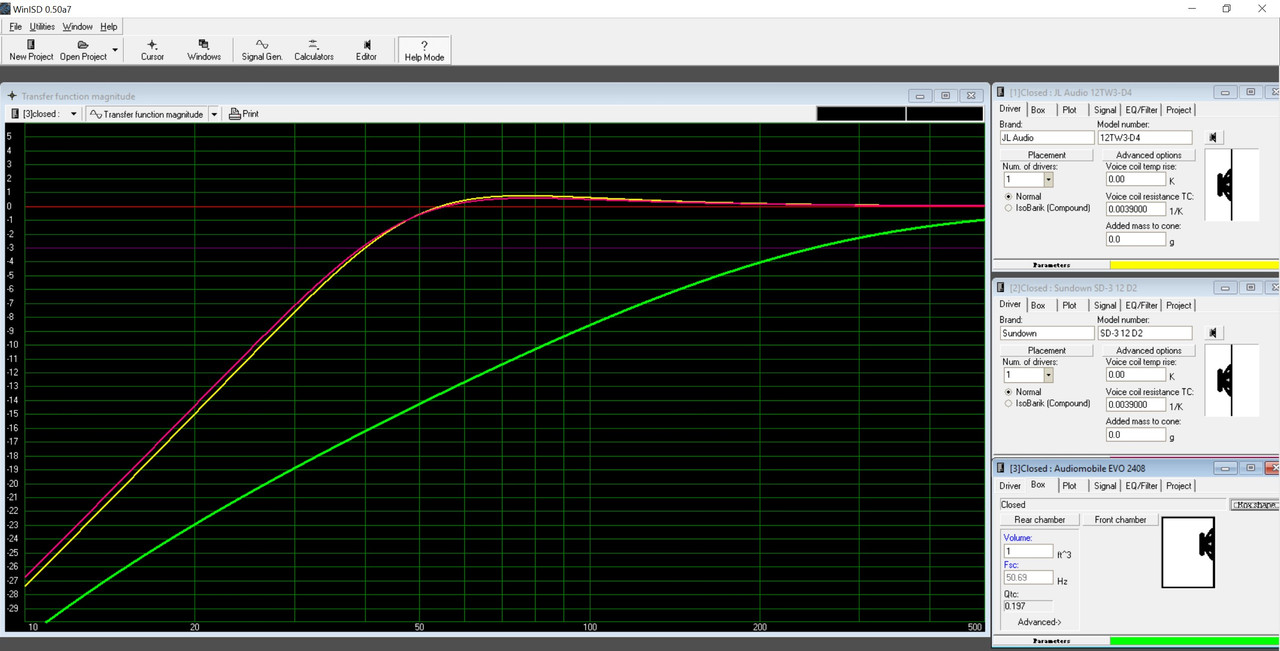Click the speaker icon beside SD-3 12 D2 model

[x=1213, y=333]
